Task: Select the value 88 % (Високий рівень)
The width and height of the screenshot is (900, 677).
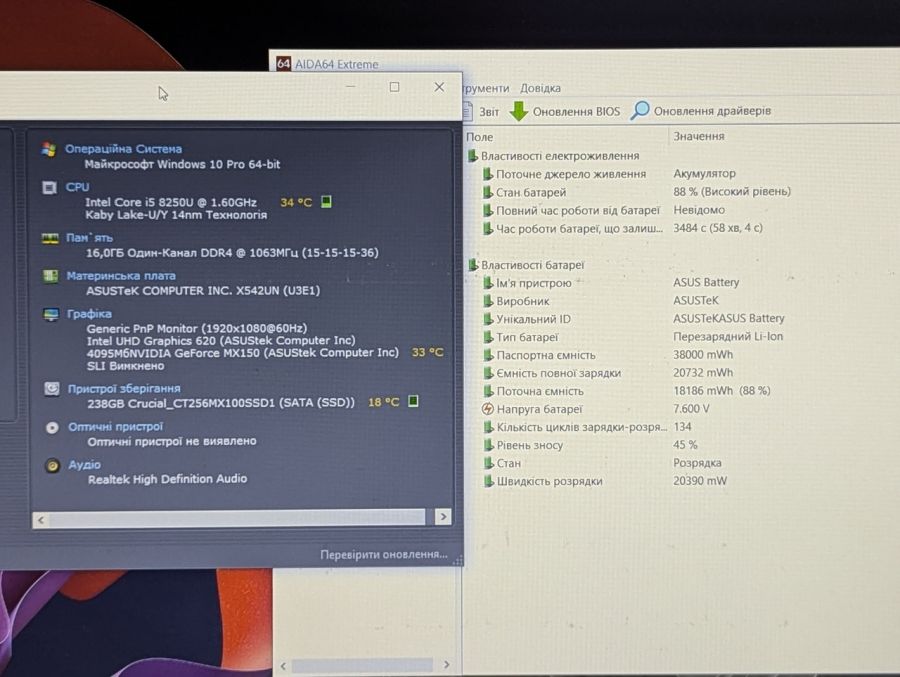Action: 732,191
